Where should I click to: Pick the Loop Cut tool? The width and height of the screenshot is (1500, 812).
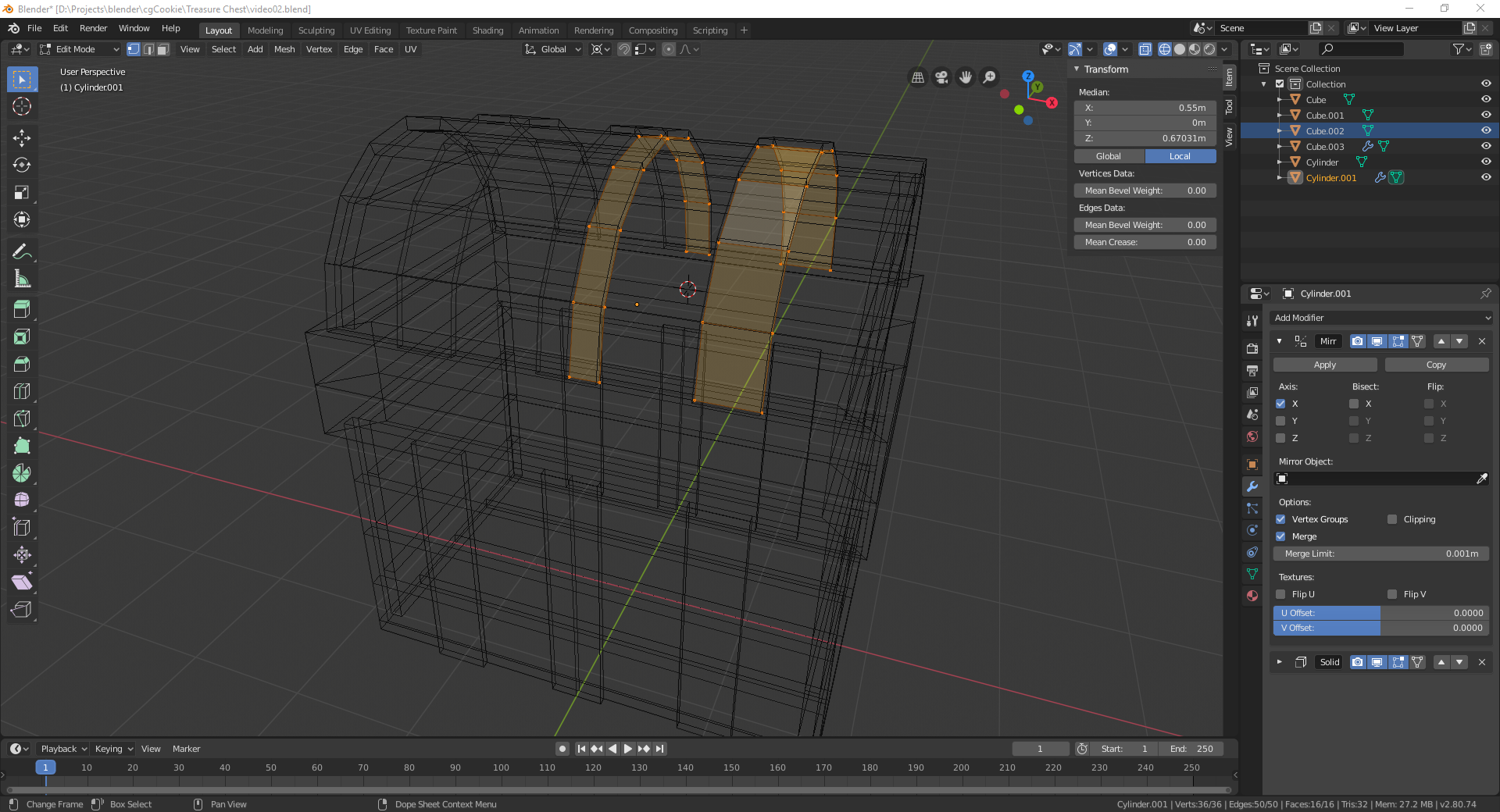[22, 391]
